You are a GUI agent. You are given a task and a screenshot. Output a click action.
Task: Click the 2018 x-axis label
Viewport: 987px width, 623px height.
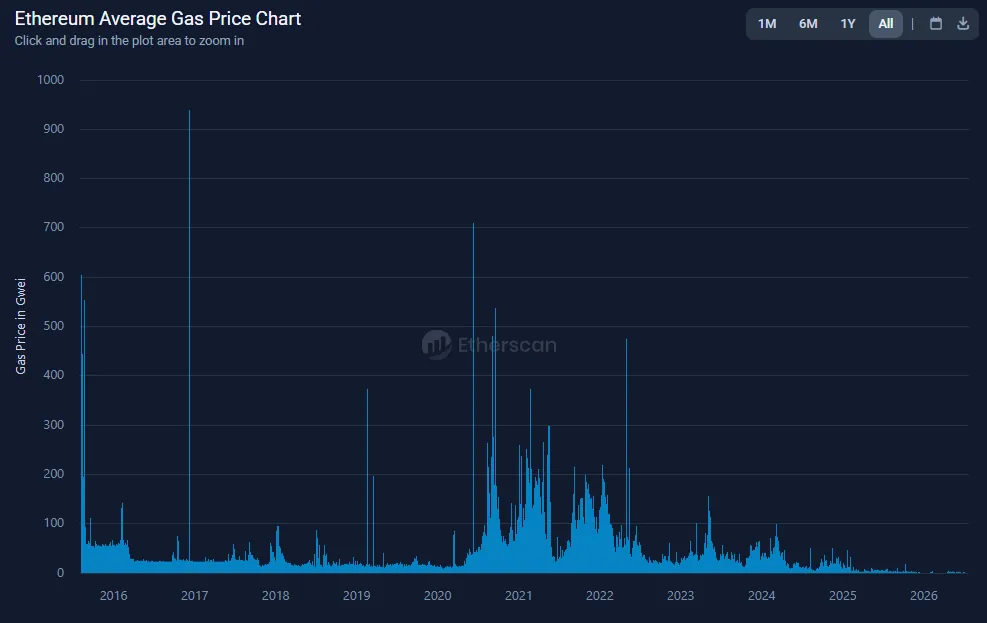pyautogui.click(x=276, y=595)
